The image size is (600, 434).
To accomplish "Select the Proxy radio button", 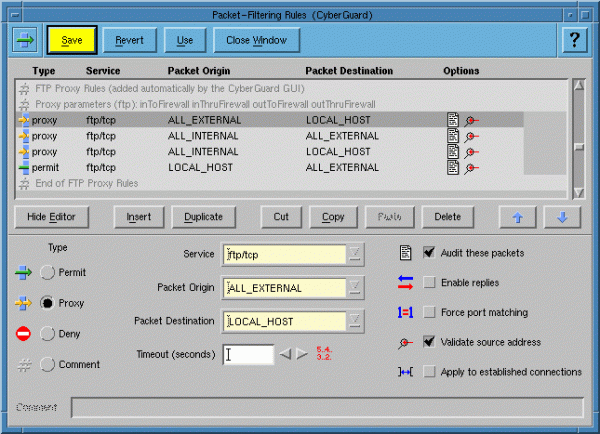I will 47,303.
